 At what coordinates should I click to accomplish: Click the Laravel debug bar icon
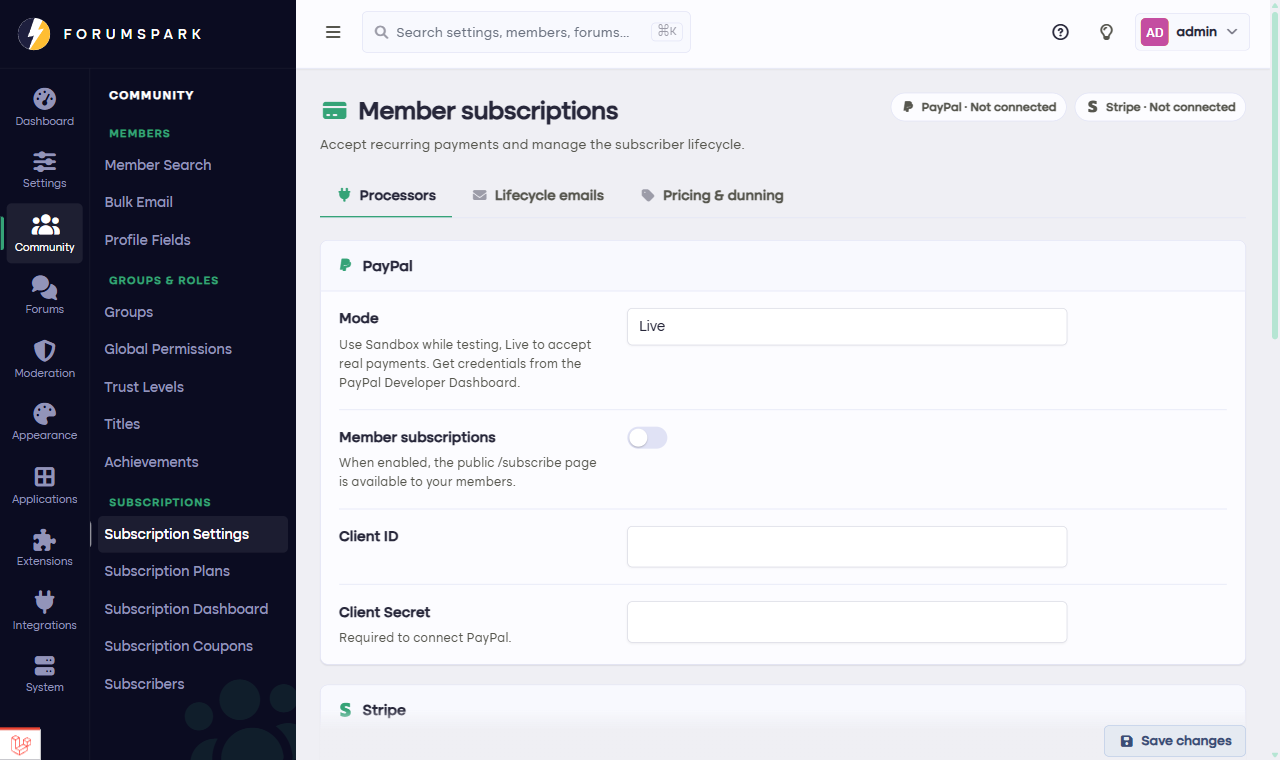(x=20, y=744)
